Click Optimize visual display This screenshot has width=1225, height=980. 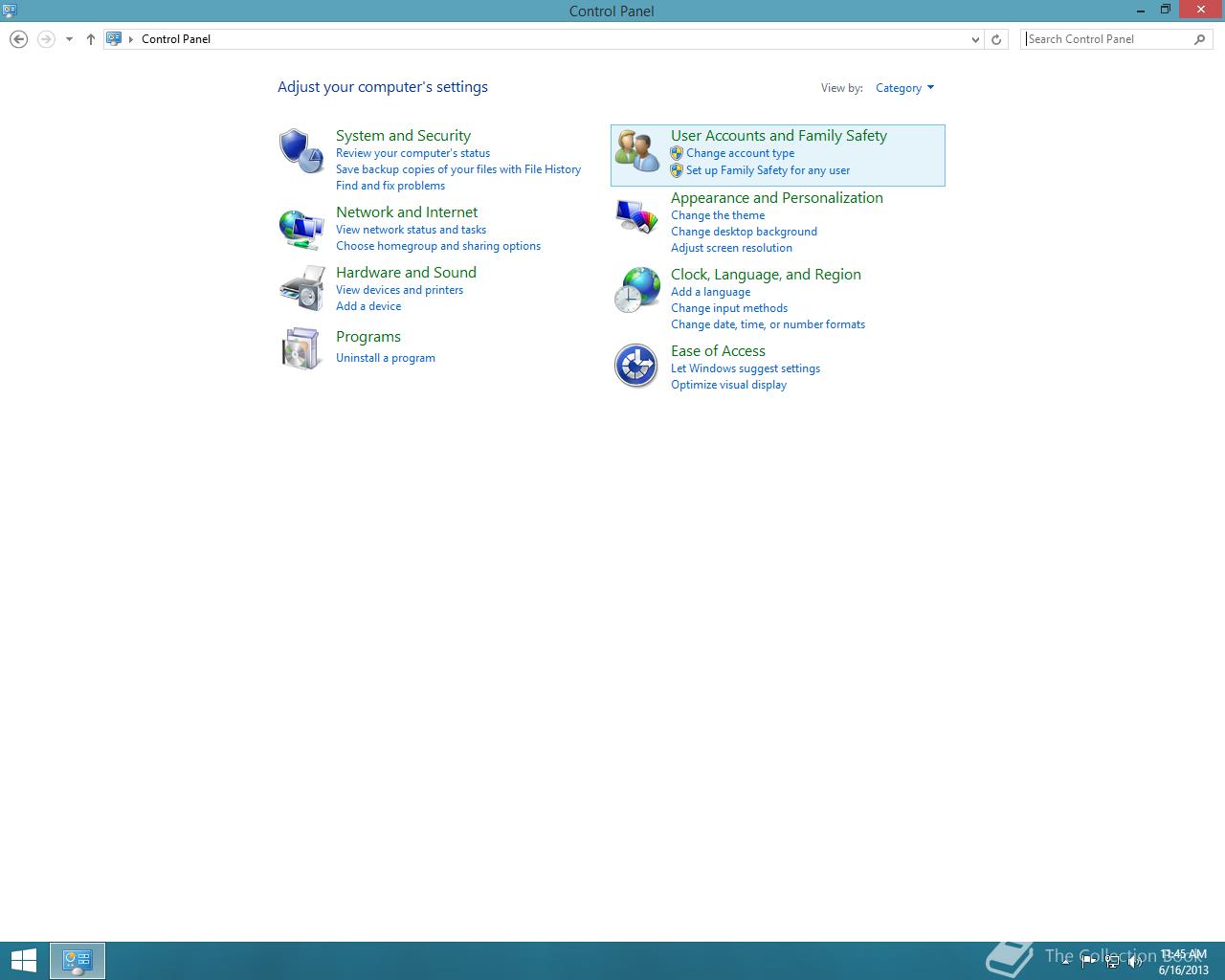tap(728, 385)
